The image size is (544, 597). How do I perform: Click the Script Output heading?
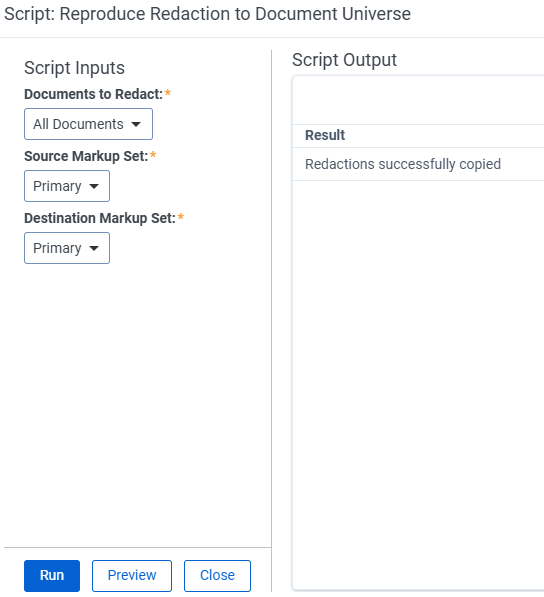[344, 60]
